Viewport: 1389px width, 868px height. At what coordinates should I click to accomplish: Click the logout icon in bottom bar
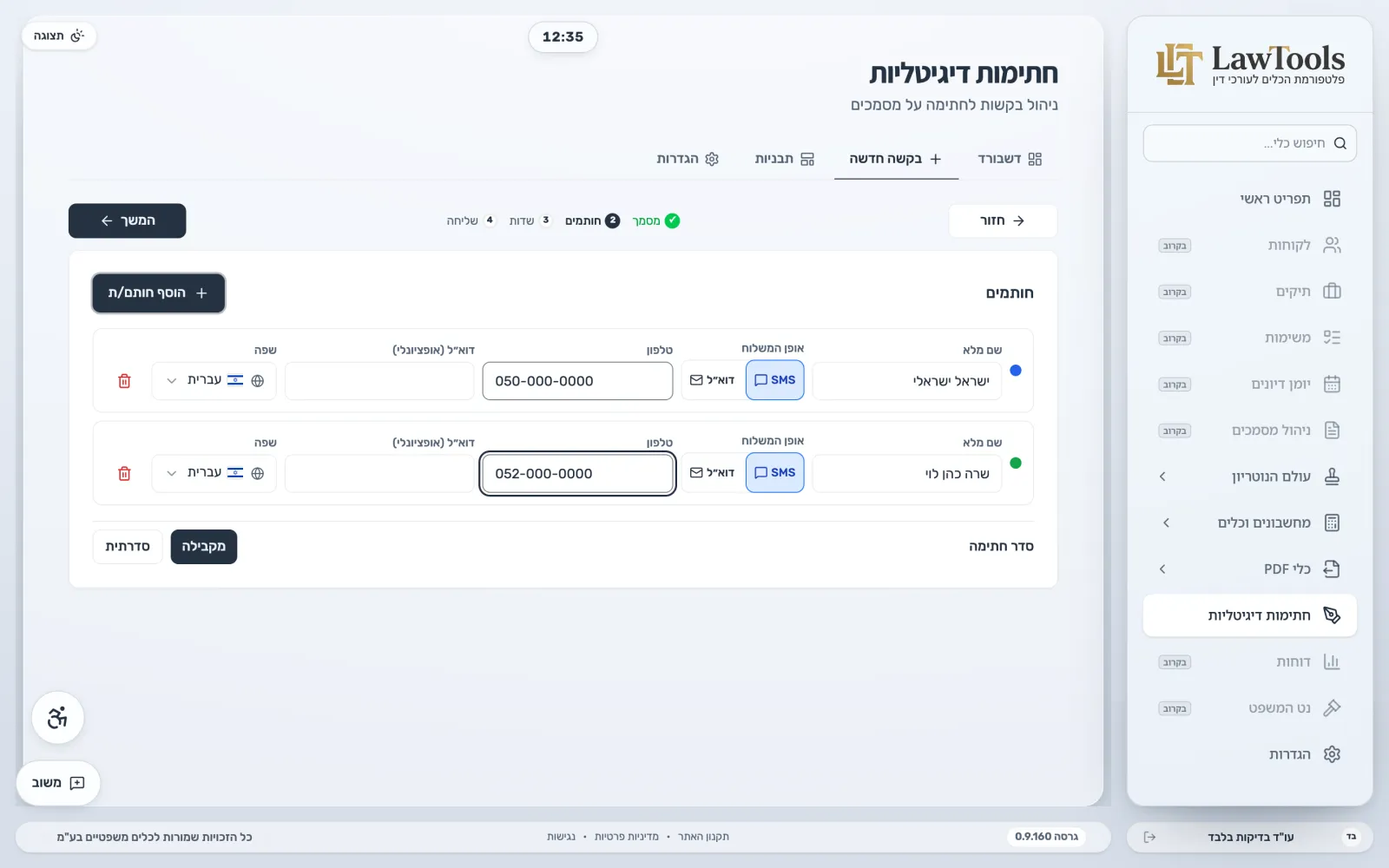(1149, 837)
